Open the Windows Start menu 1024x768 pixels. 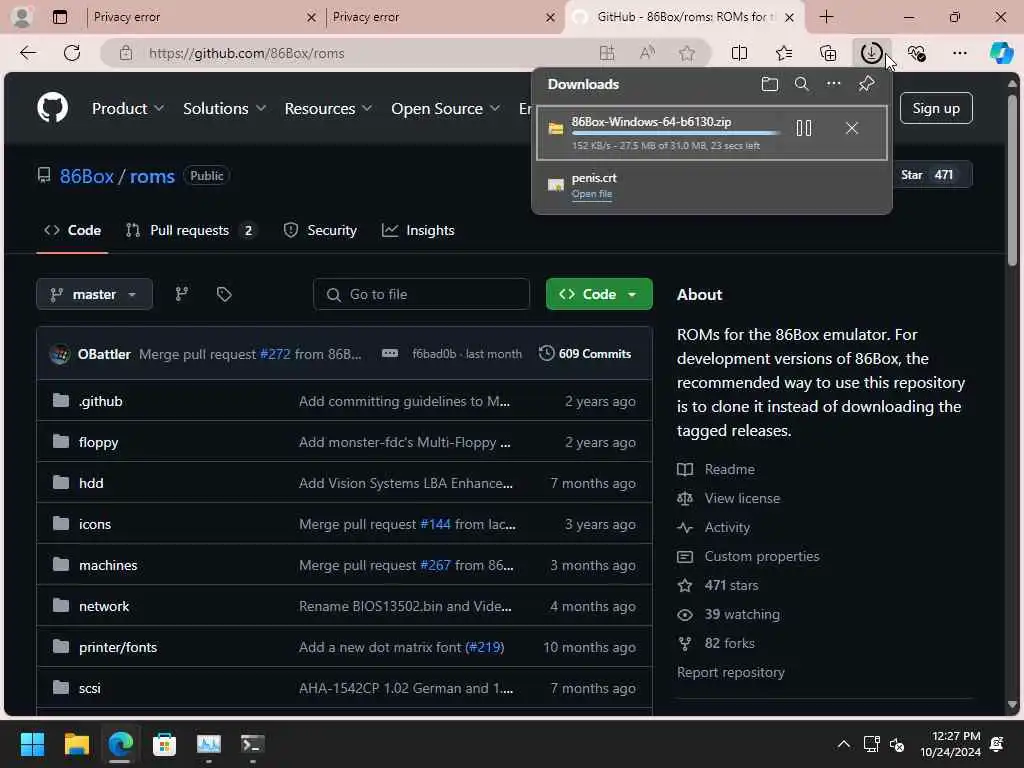click(x=32, y=744)
